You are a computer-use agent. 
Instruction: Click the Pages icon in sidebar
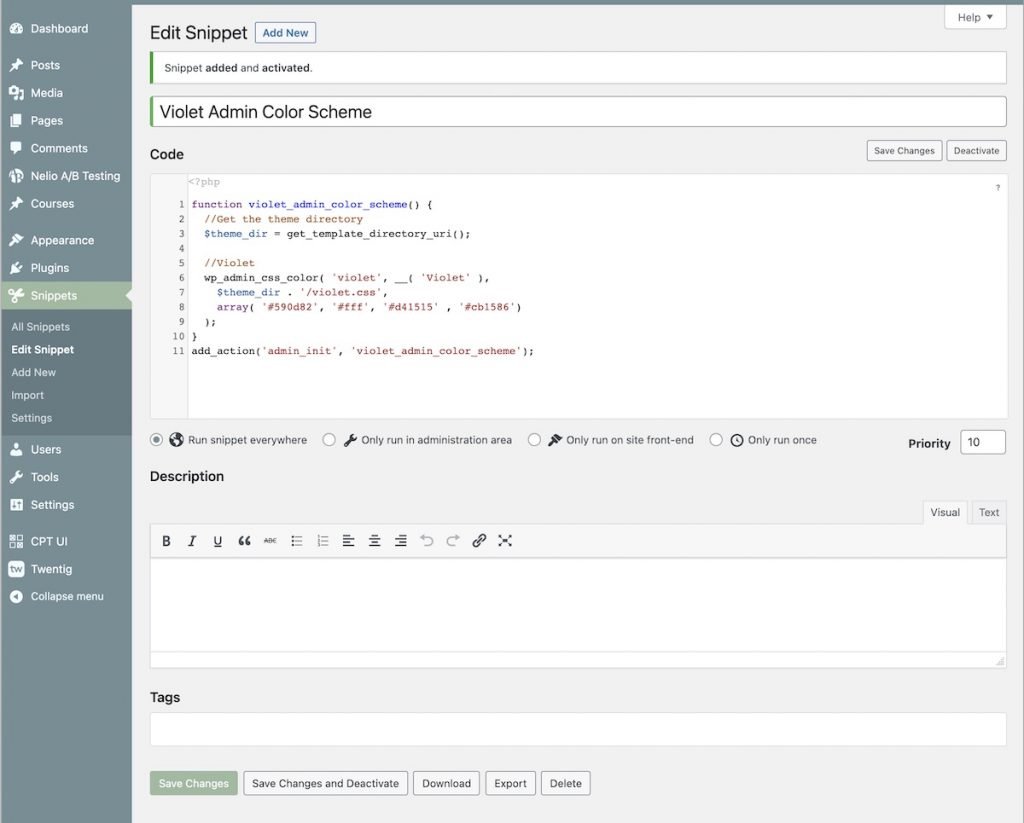16,121
